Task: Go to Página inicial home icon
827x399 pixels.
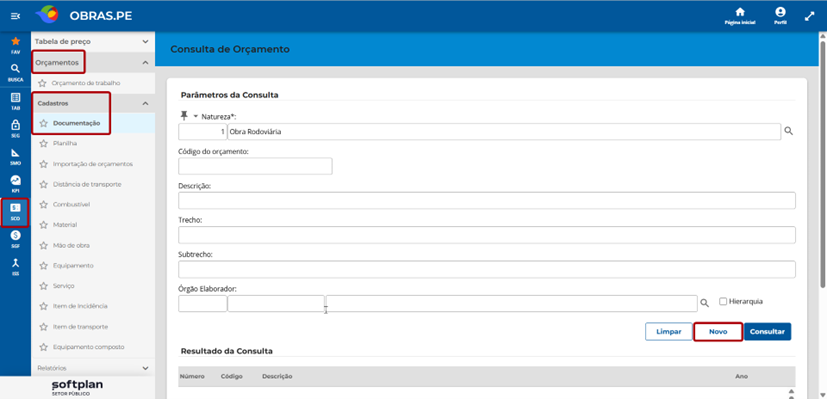Action: pos(740,12)
